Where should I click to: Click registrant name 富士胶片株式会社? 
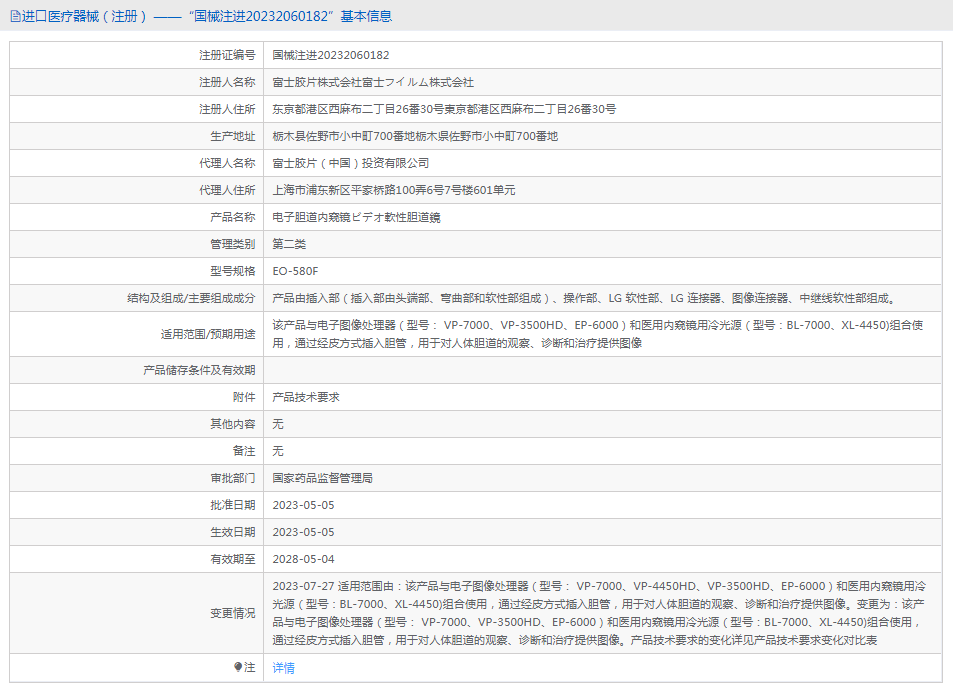point(373,82)
